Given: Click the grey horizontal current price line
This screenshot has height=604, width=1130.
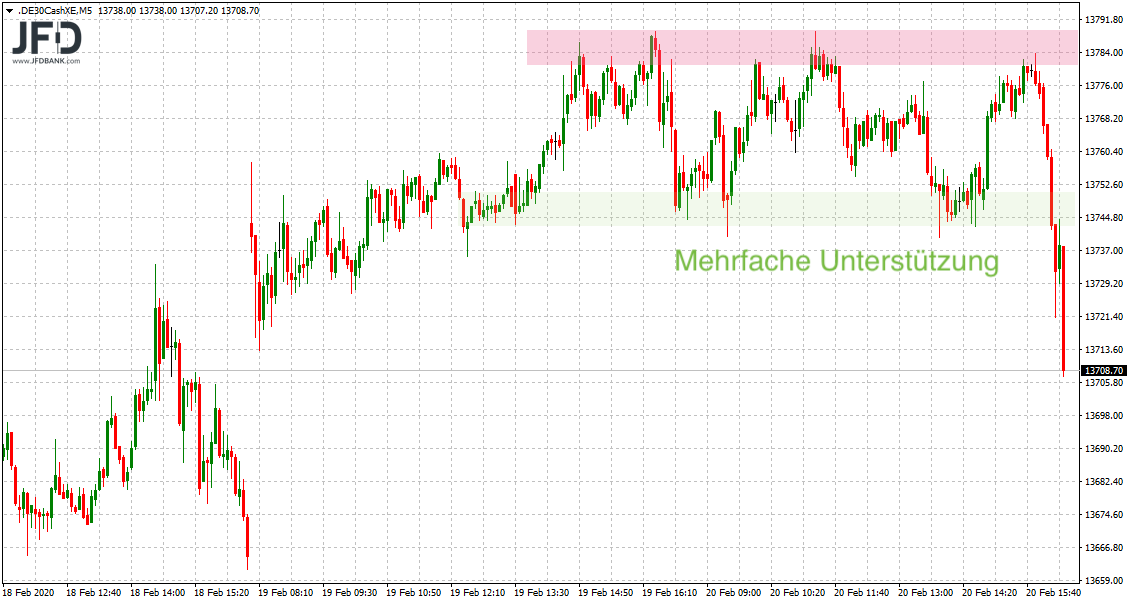Looking at the screenshot, I should tap(500, 371).
